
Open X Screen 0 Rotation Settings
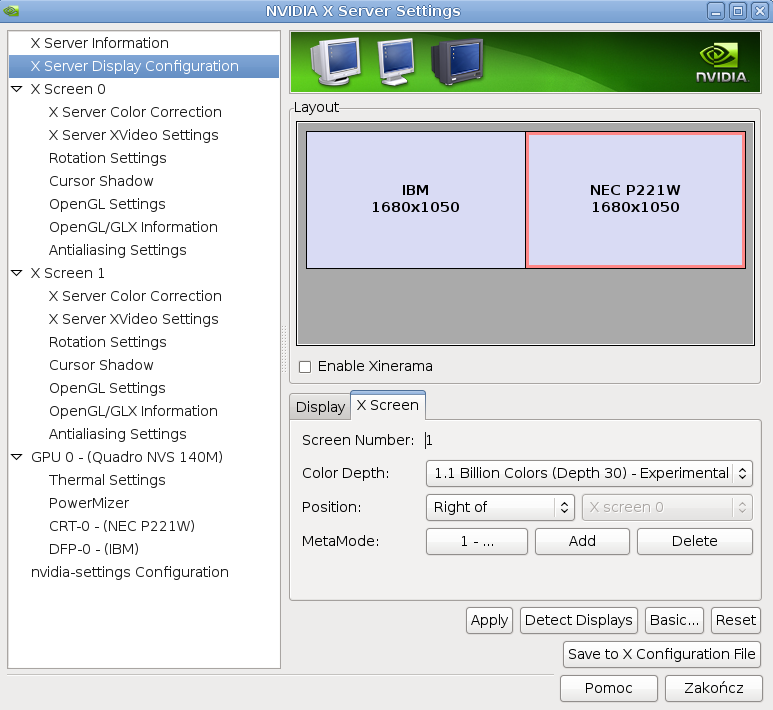[x=107, y=158]
